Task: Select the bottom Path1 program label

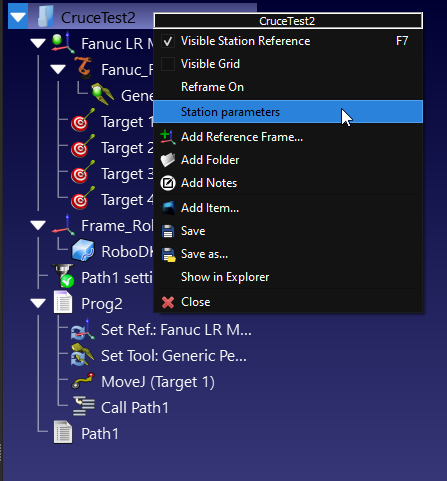Action: 100,434
